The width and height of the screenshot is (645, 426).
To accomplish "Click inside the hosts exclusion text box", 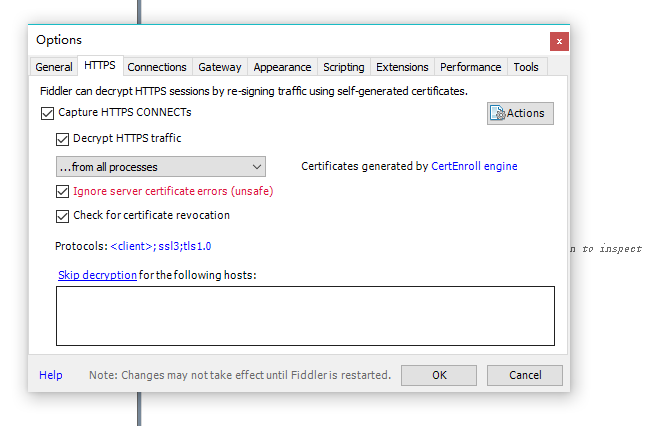I will coord(305,315).
